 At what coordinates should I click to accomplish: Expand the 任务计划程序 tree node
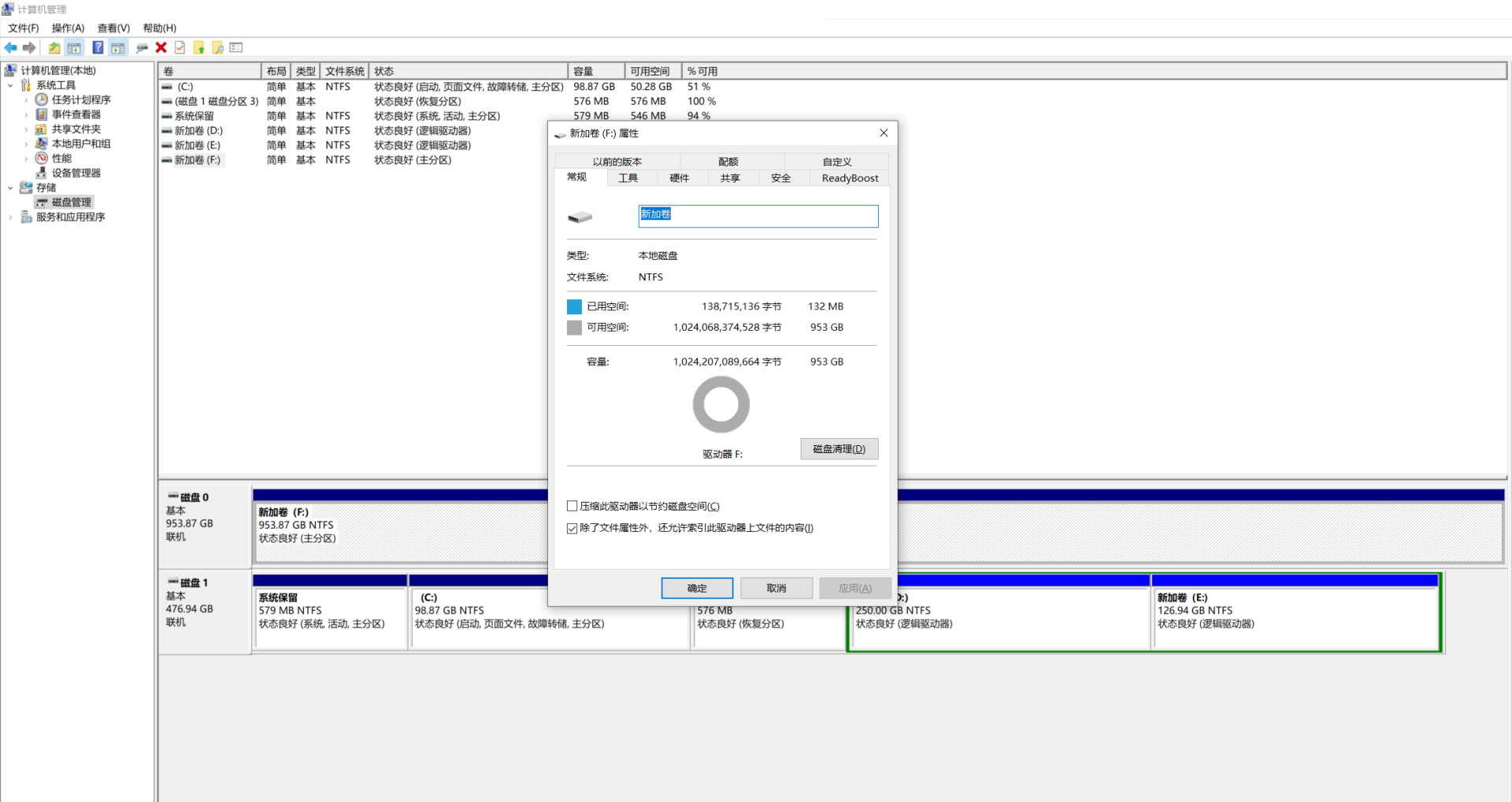point(25,99)
